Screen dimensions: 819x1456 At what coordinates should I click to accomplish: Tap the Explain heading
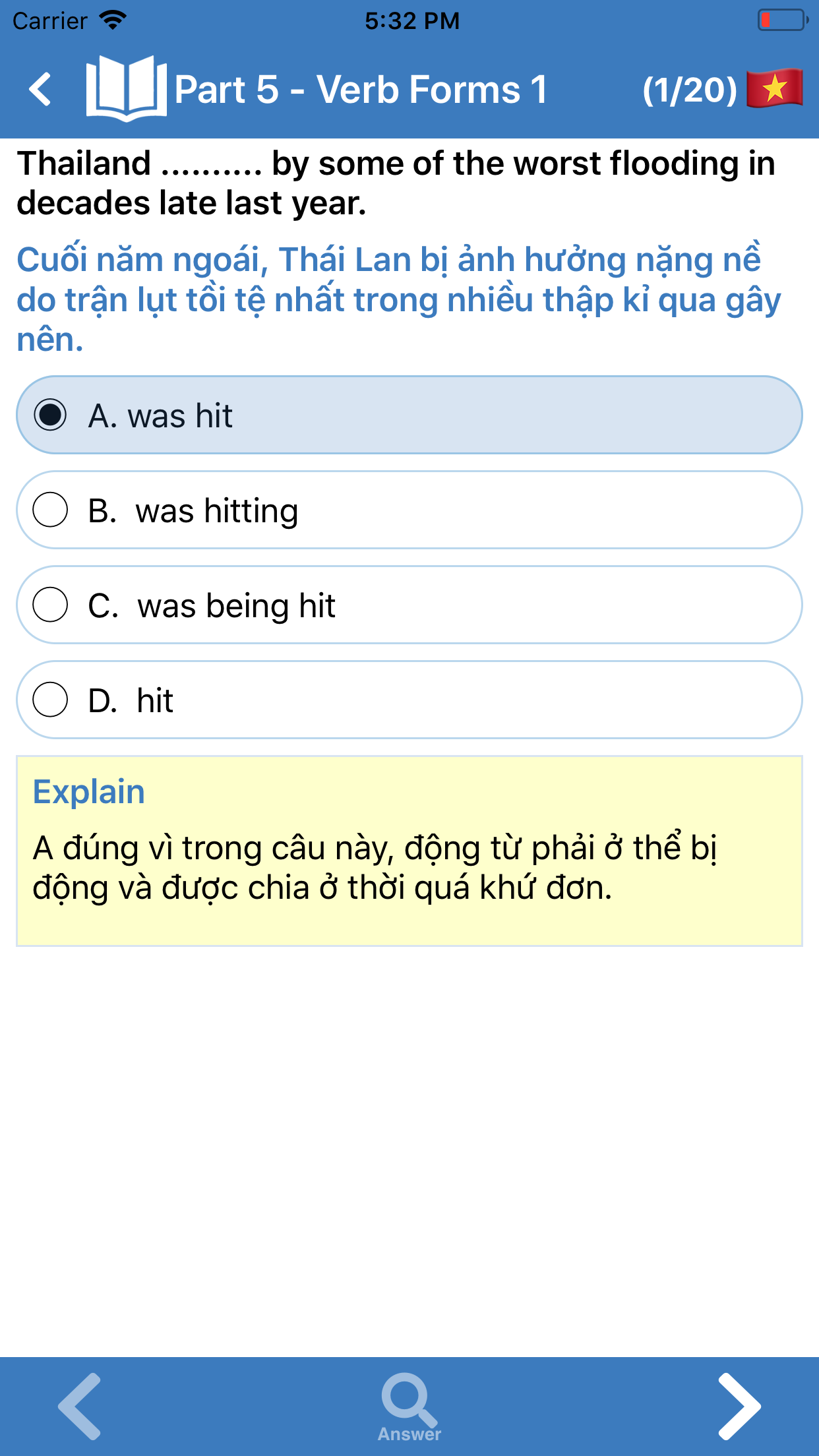pyautogui.click(x=89, y=791)
